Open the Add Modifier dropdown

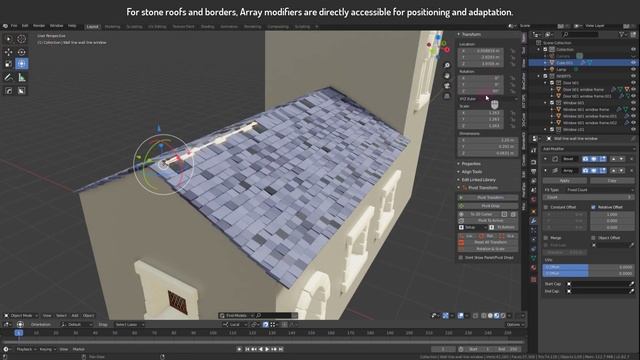(588, 149)
